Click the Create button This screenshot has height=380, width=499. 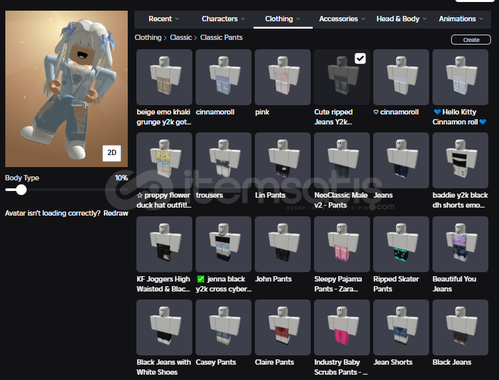[471, 40]
